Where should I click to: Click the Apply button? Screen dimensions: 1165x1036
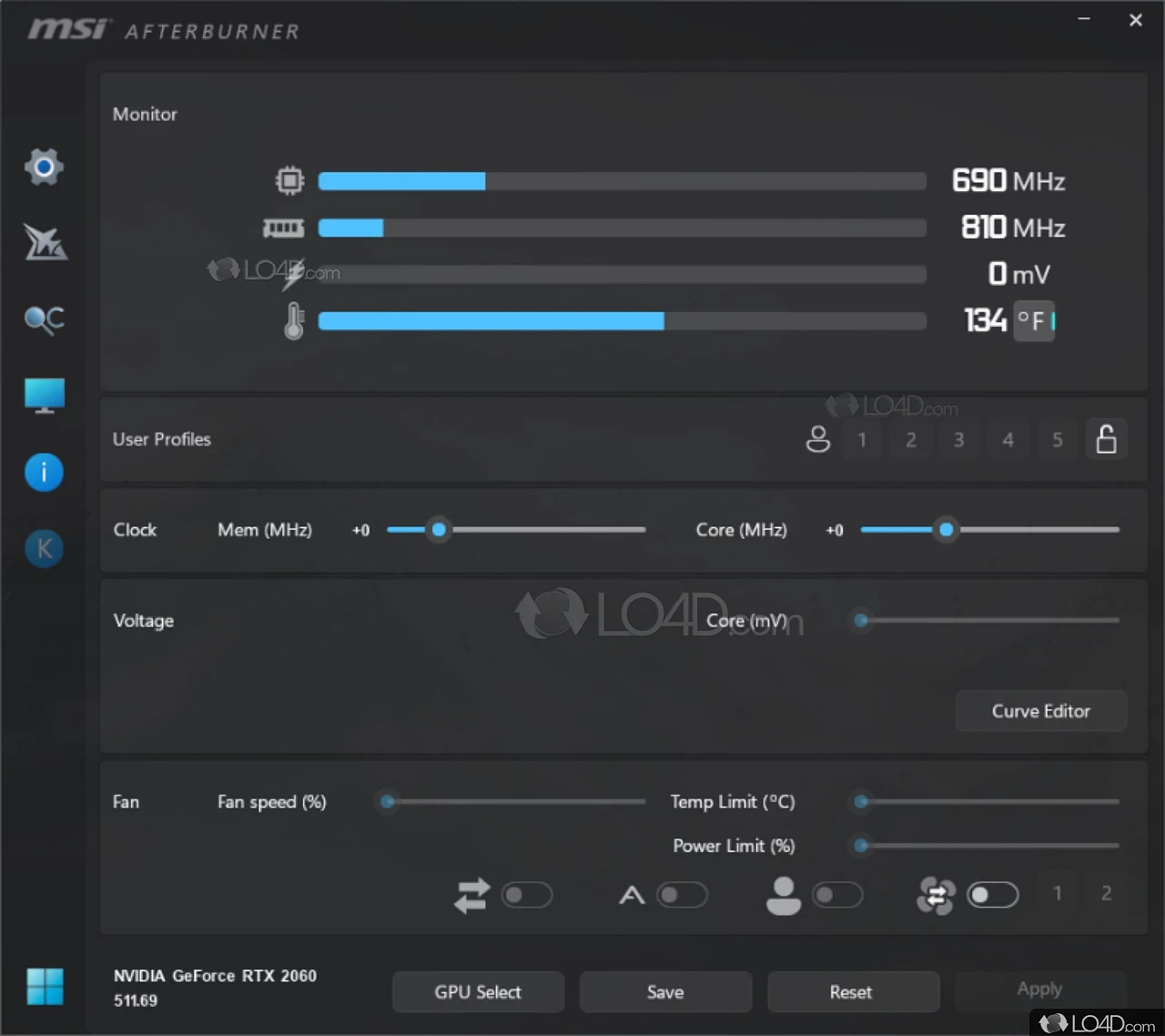pyautogui.click(x=1040, y=990)
